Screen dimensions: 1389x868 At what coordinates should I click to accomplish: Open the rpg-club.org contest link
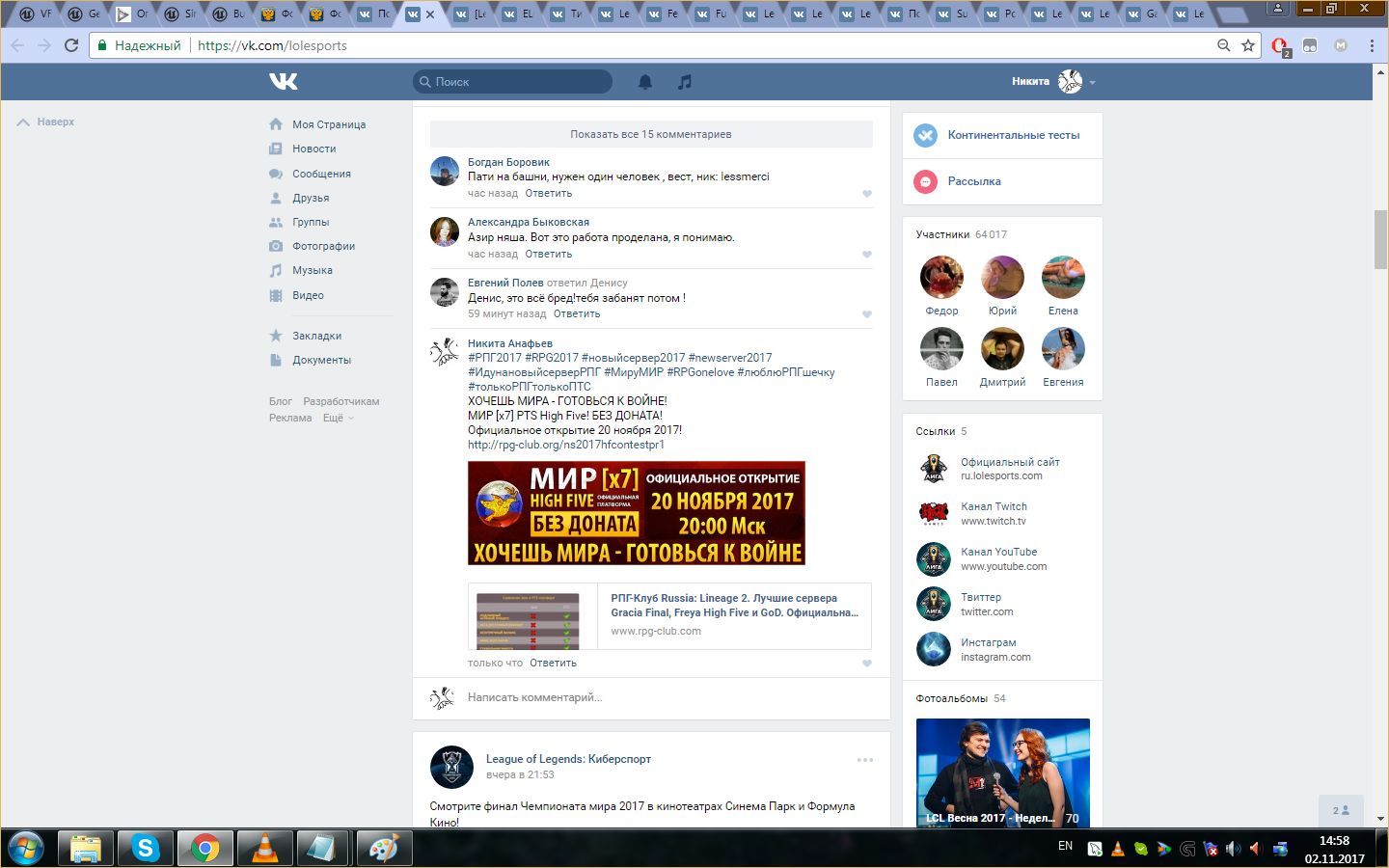tap(566, 445)
